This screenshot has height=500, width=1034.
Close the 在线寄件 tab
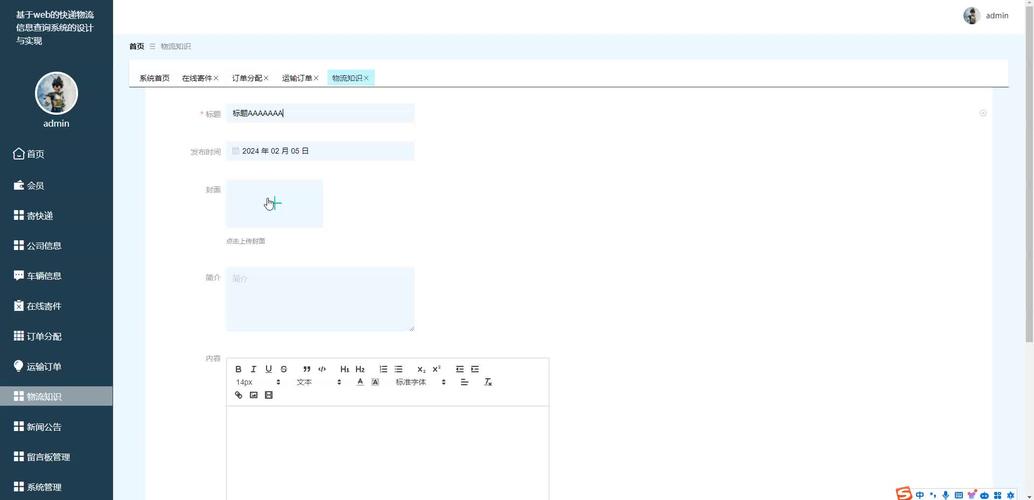216,78
